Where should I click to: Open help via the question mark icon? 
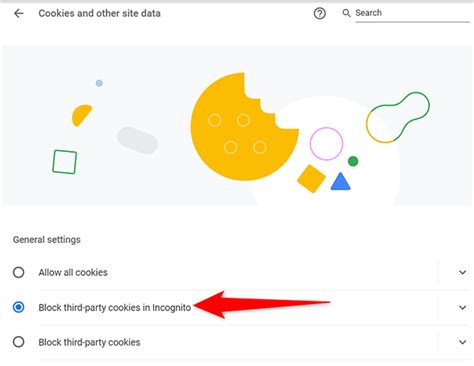[320, 13]
